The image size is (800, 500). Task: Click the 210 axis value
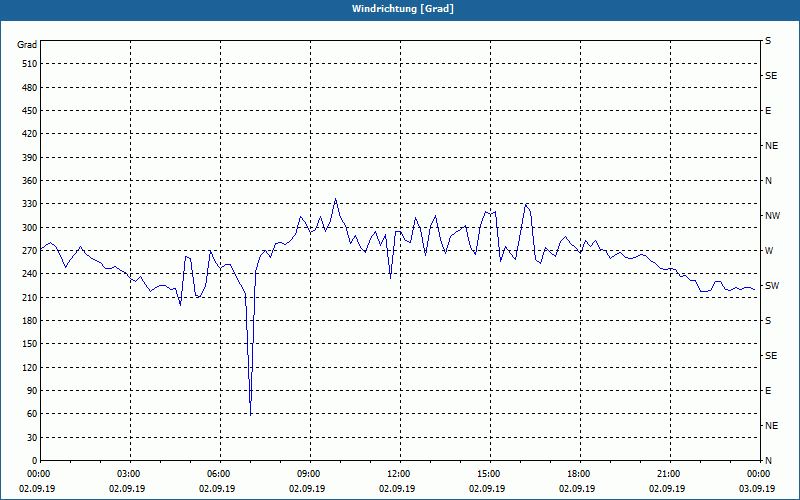[x=30, y=297]
